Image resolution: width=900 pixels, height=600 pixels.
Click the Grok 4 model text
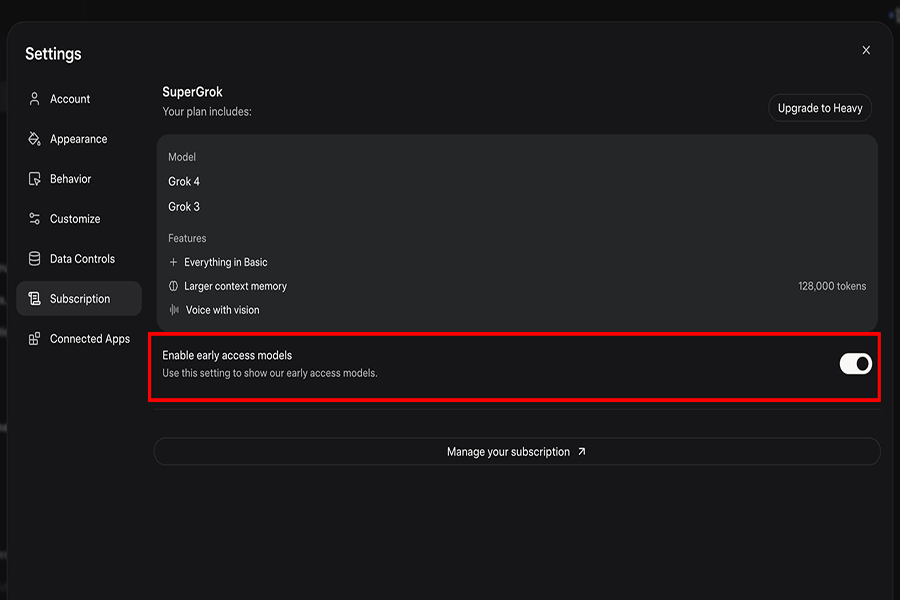click(184, 181)
